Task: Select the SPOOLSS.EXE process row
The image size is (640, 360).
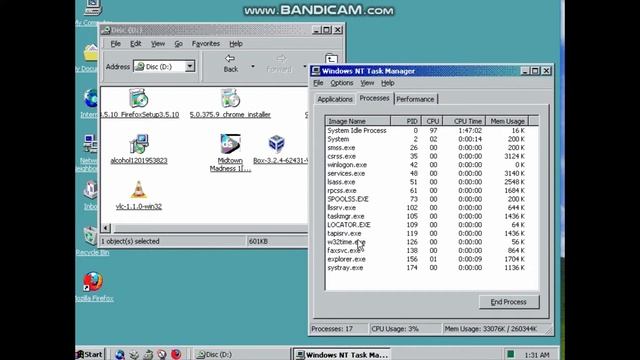Action: coord(426,199)
